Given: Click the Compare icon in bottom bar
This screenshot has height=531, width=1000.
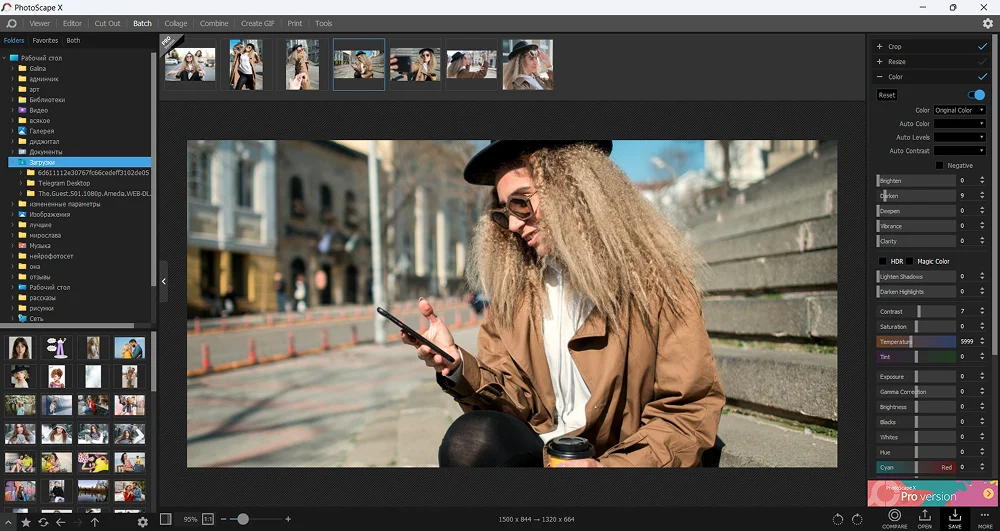Looking at the screenshot, I should 894,515.
